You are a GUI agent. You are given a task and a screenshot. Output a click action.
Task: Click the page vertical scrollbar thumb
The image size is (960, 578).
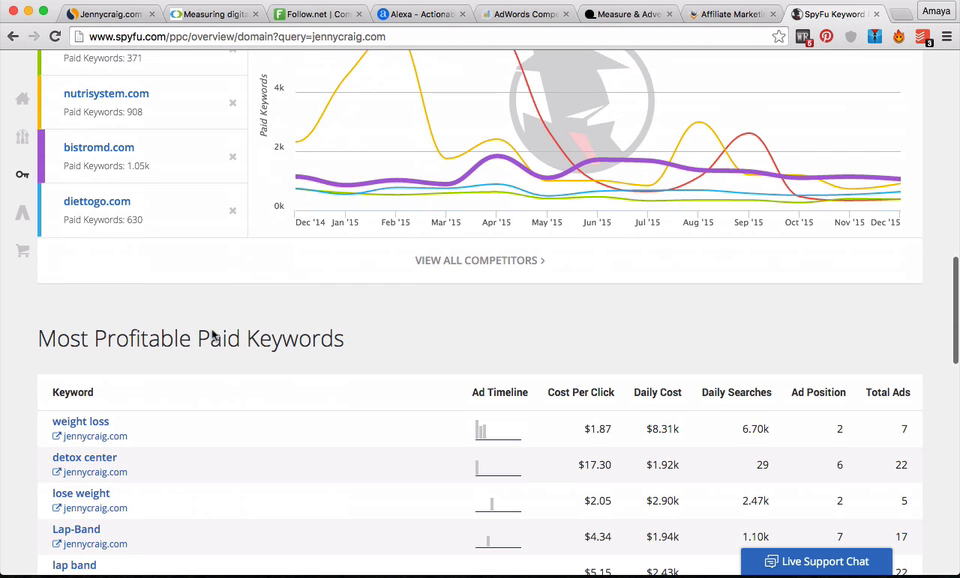pos(955,310)
